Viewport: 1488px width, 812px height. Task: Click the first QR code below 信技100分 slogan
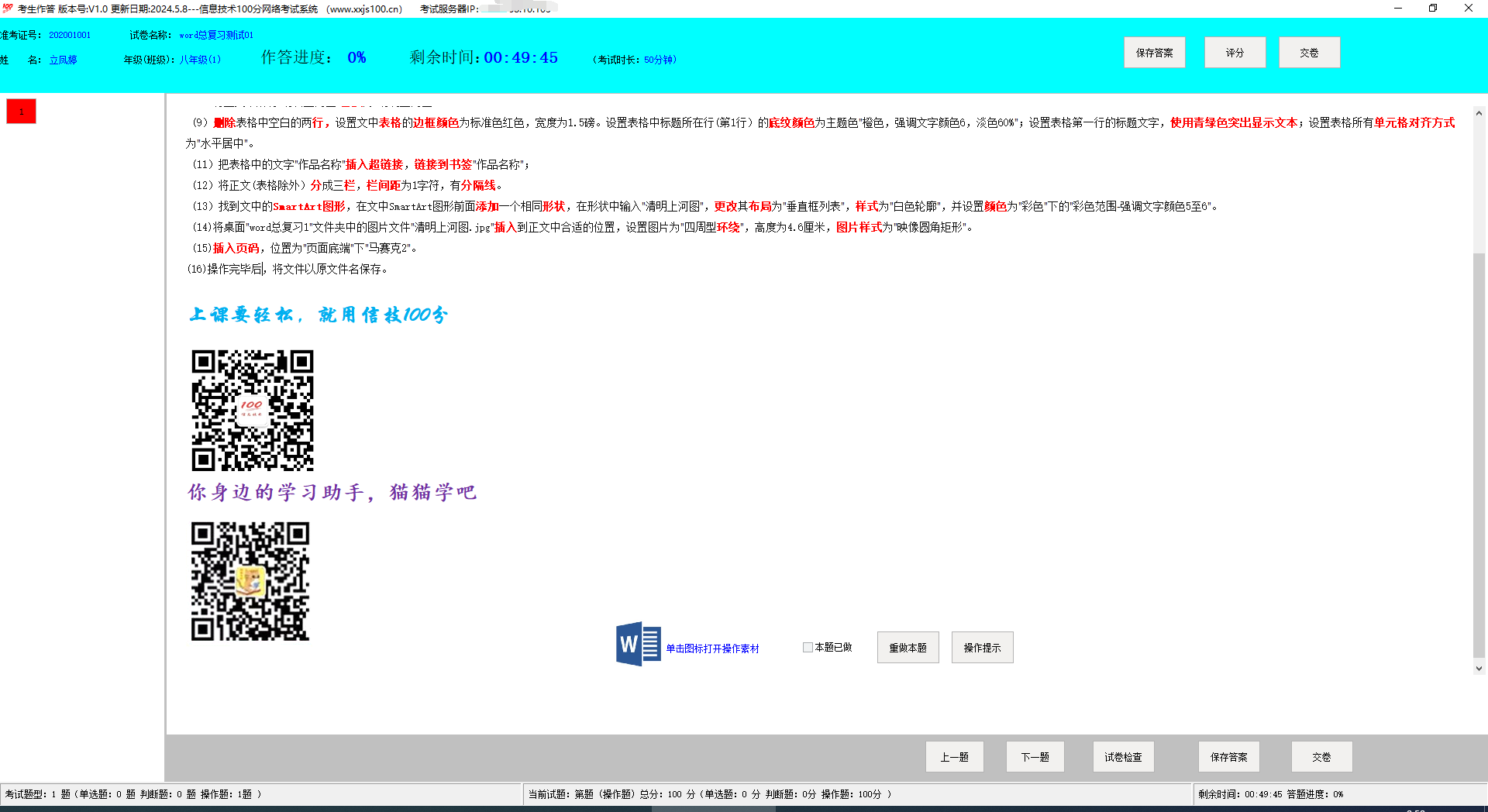(253, 410)
